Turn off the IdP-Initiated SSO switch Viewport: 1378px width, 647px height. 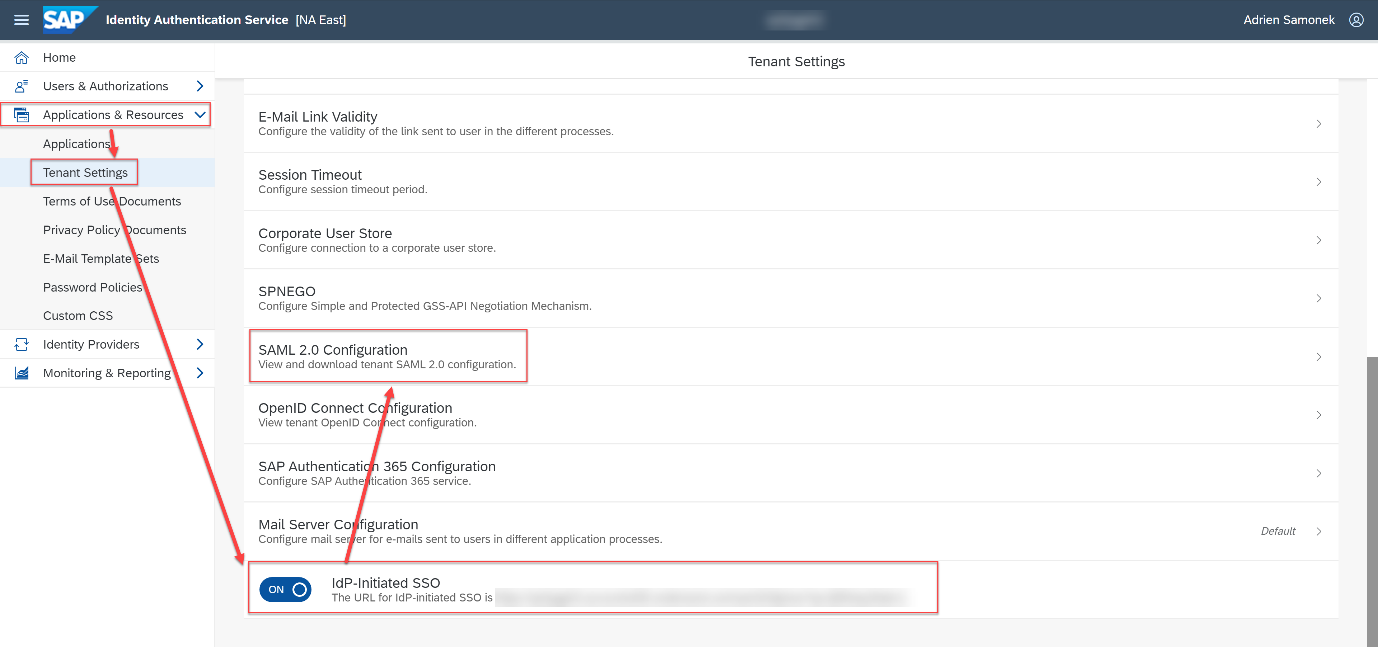285,590
